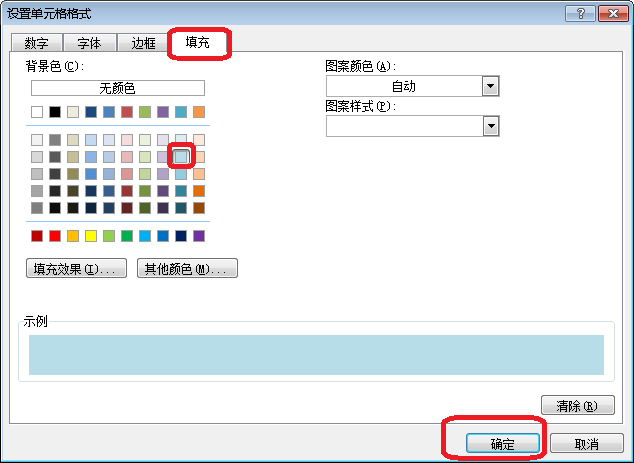The image size is (634, 463).
Task: Click the 无颜色 no-color button
Action: coord(118,88)
